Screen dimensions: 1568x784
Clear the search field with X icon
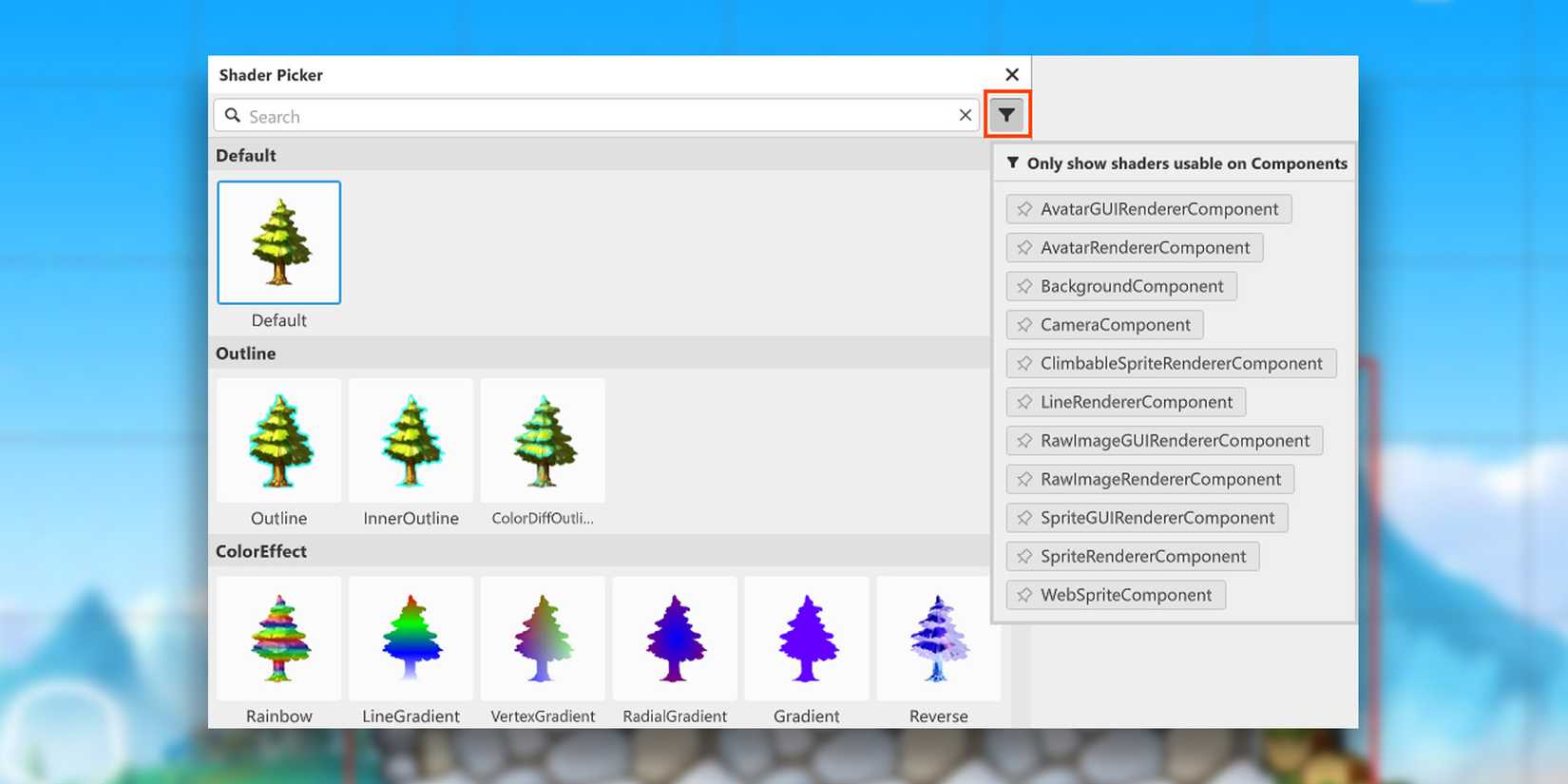[965, 115]
